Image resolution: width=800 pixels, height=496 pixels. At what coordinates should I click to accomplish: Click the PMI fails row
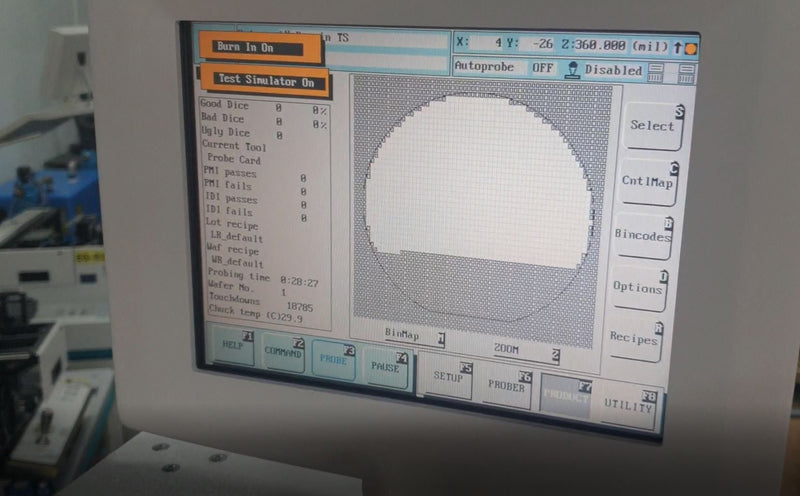255,187
